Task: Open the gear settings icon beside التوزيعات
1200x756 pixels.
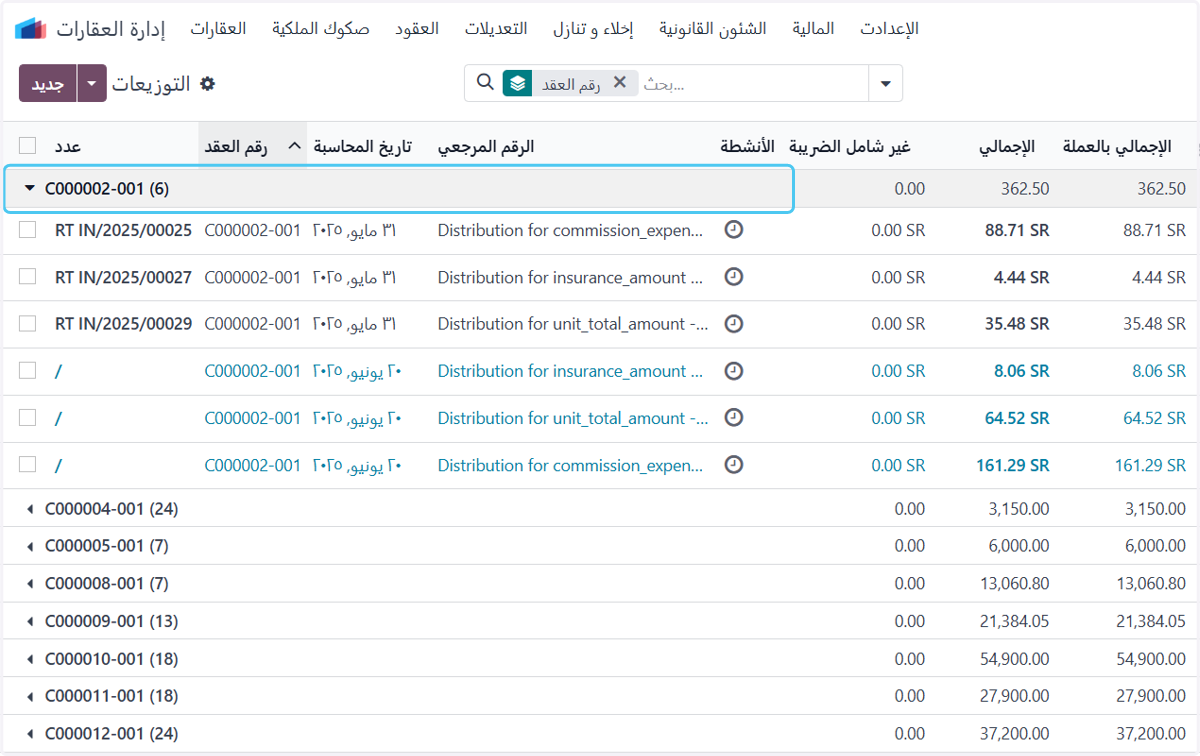Action: (208, 84)
